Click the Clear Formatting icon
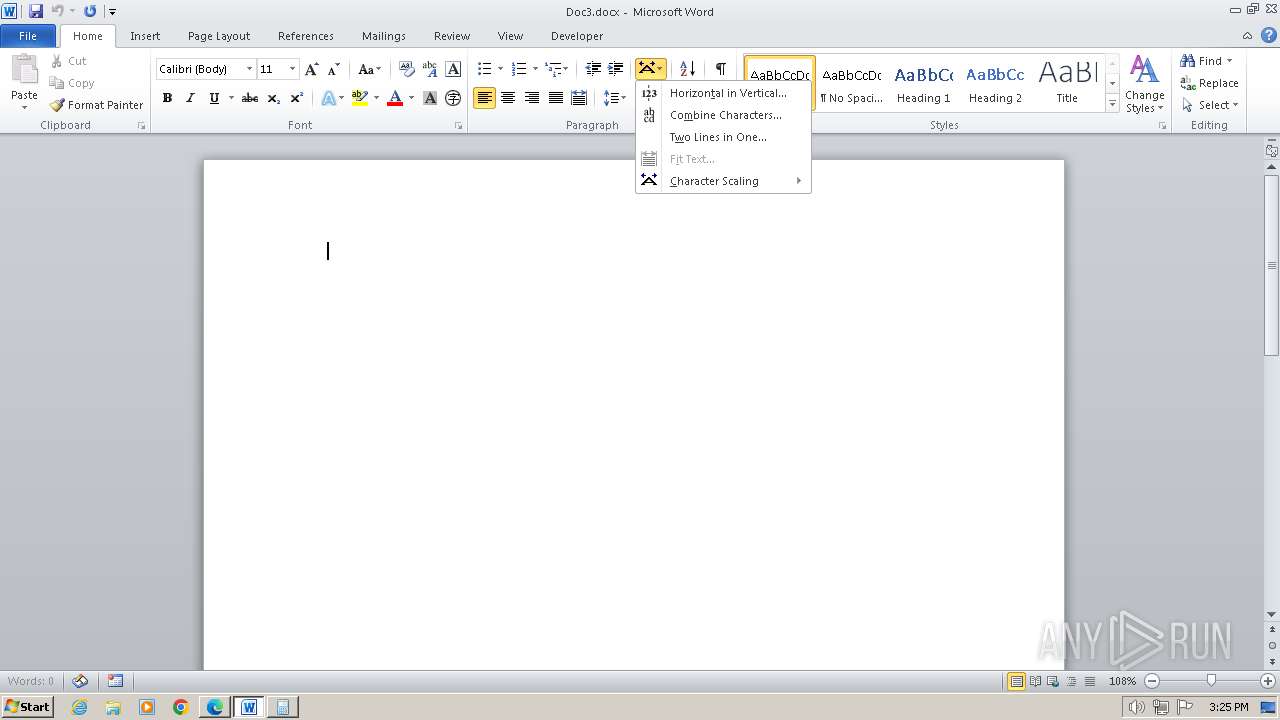Image resolution: width=1280 pixels, height=720 pixels. point(406,69)
